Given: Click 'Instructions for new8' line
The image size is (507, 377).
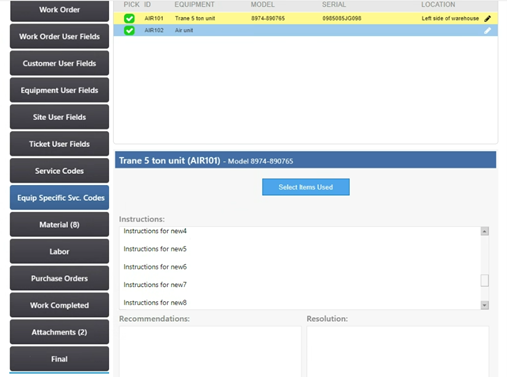Looking at the screenshot, I should point(155,303).
